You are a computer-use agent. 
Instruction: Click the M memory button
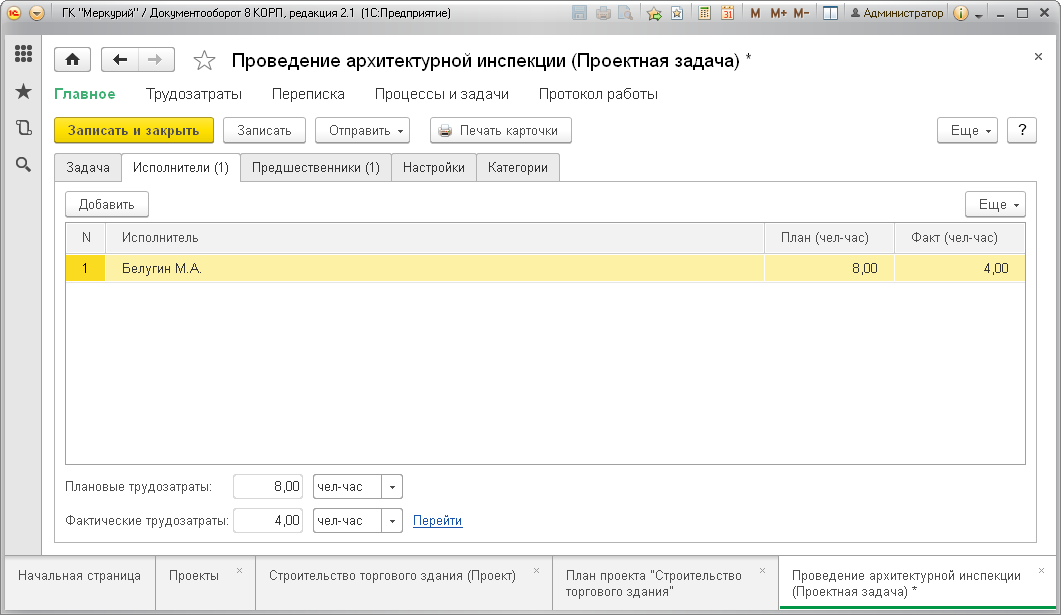point(755,13)
